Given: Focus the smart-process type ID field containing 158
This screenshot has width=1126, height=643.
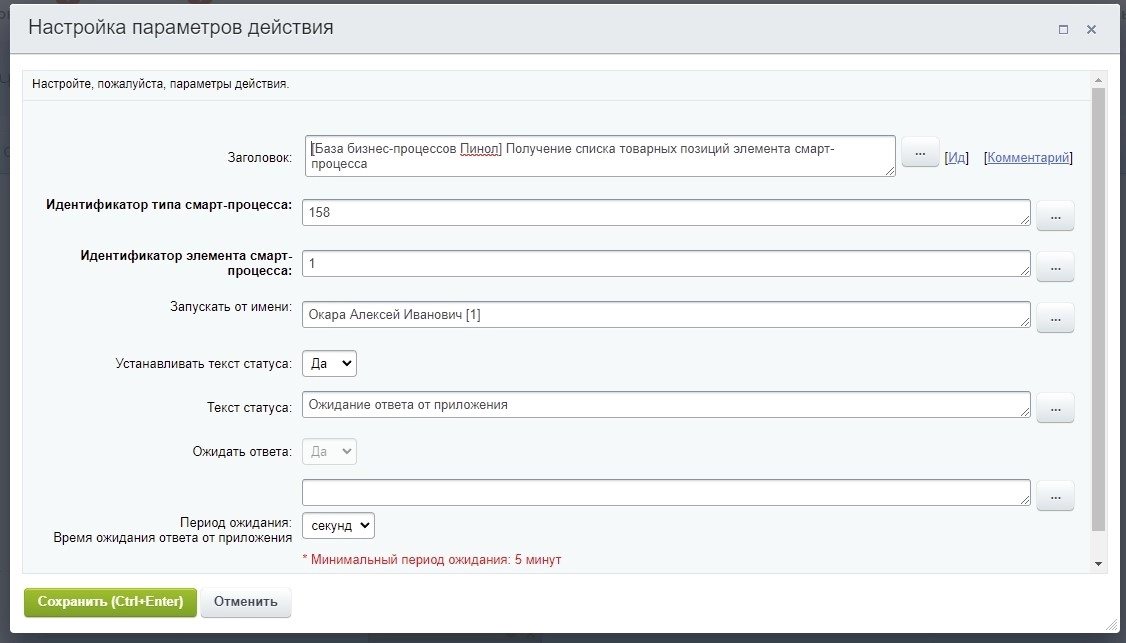Looking at the screenshot, I should (x=665, y=212).
